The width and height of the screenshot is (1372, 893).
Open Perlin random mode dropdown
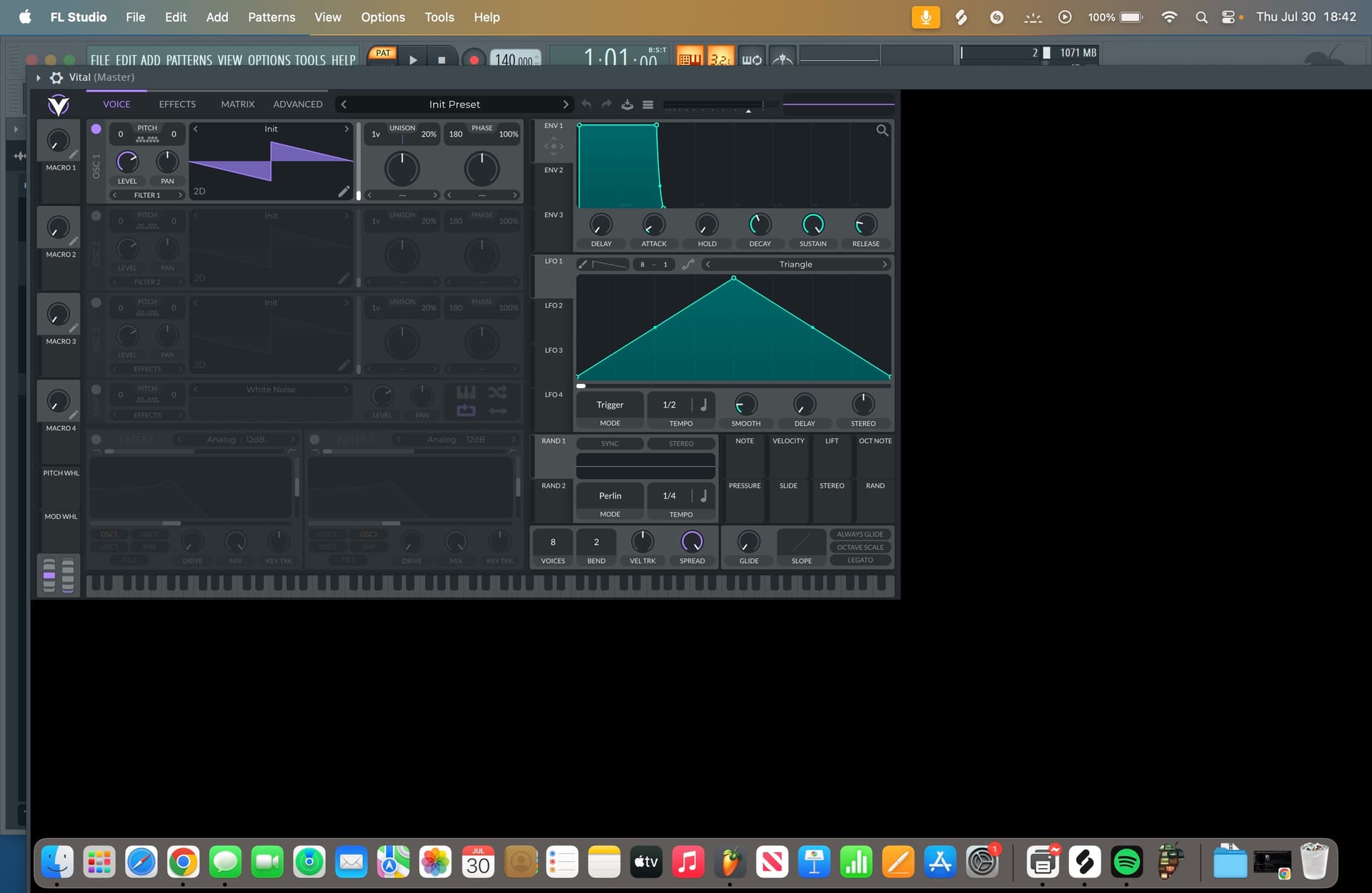610,495
